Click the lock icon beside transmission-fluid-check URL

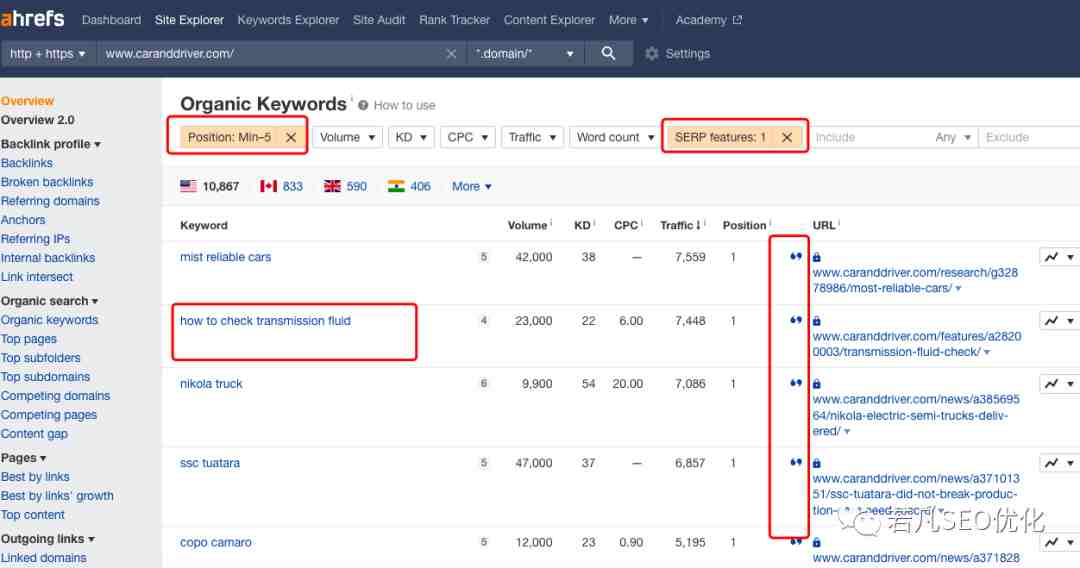817,321
